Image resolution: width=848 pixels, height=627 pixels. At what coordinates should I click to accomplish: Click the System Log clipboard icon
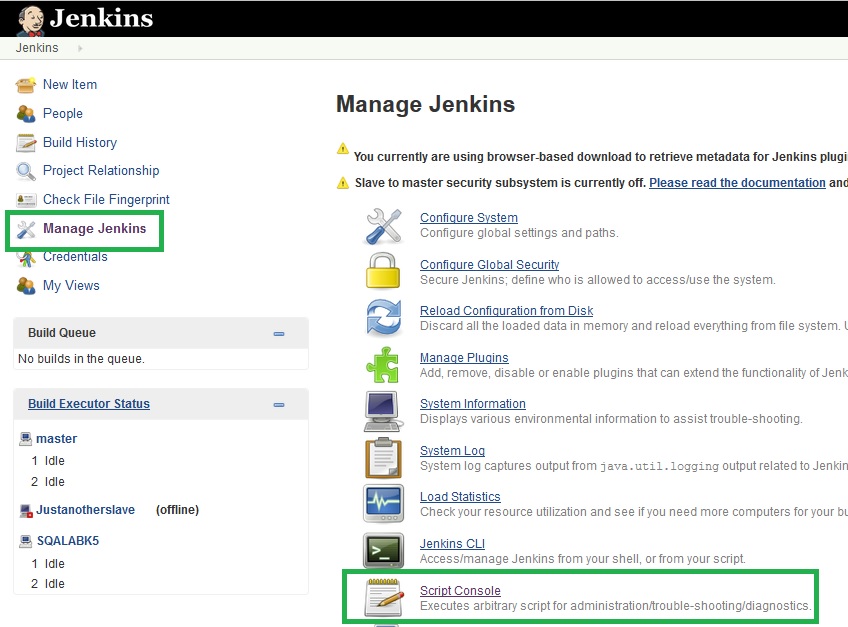383,458
